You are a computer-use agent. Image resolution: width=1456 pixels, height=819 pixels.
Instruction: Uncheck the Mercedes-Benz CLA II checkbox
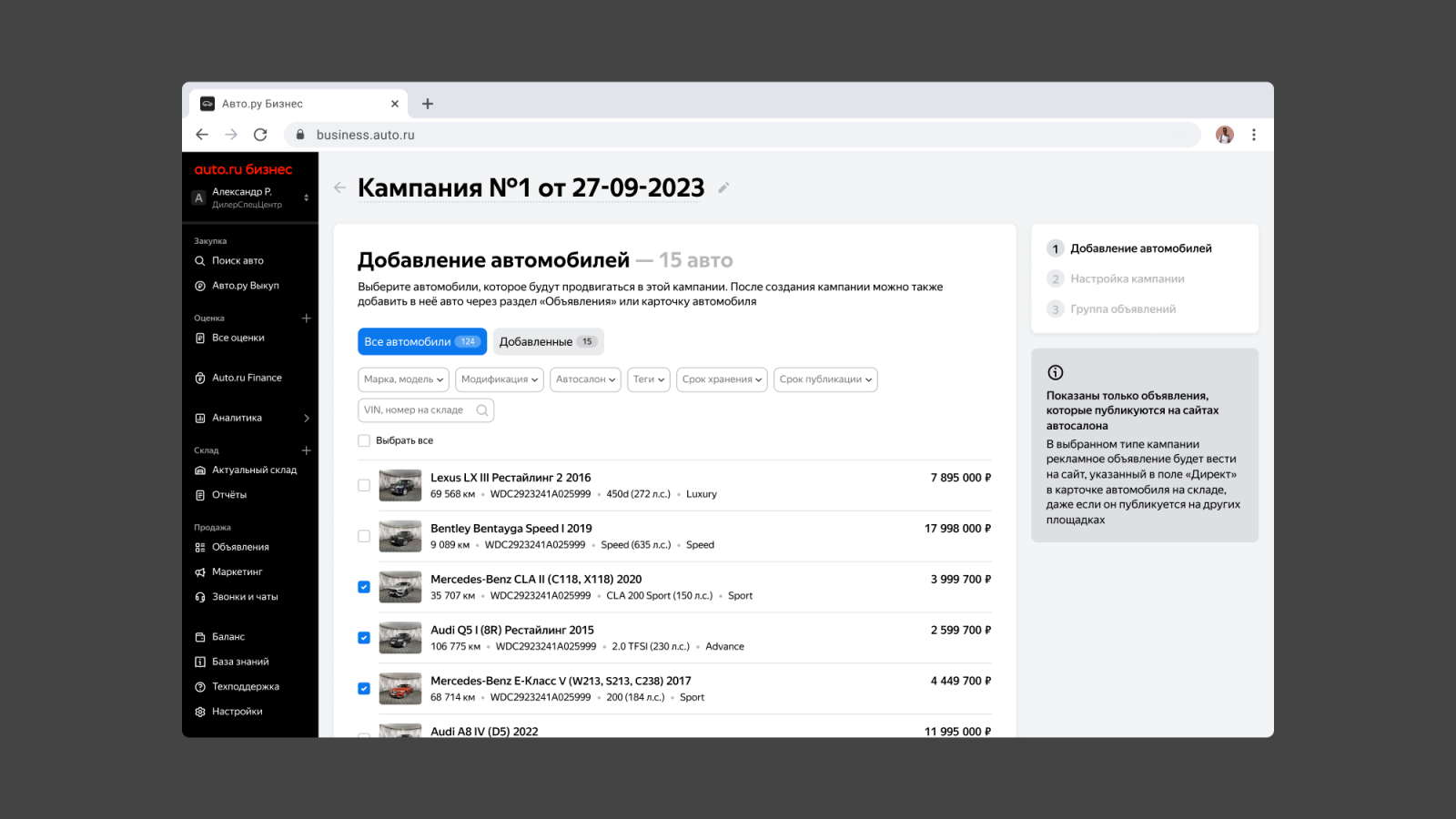point(364,587)
